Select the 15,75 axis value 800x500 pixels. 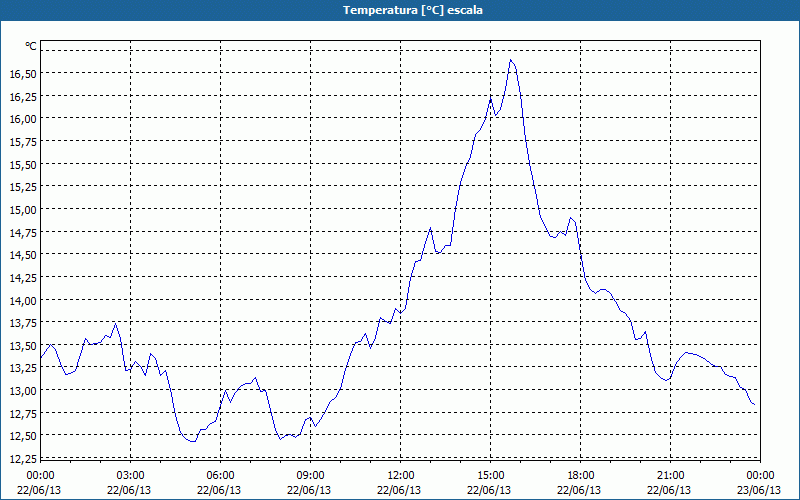click(x=23, y=142)
